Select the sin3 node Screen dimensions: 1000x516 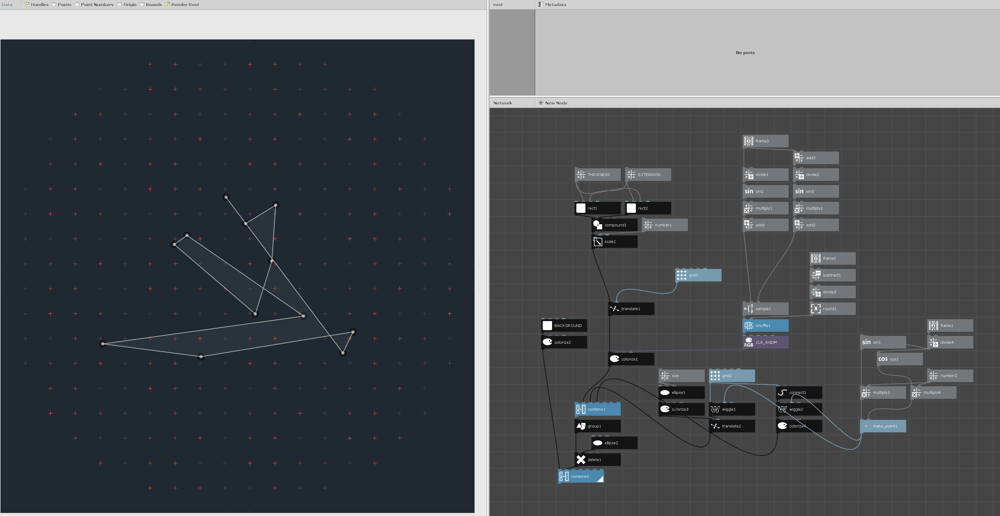coord(816,191)
